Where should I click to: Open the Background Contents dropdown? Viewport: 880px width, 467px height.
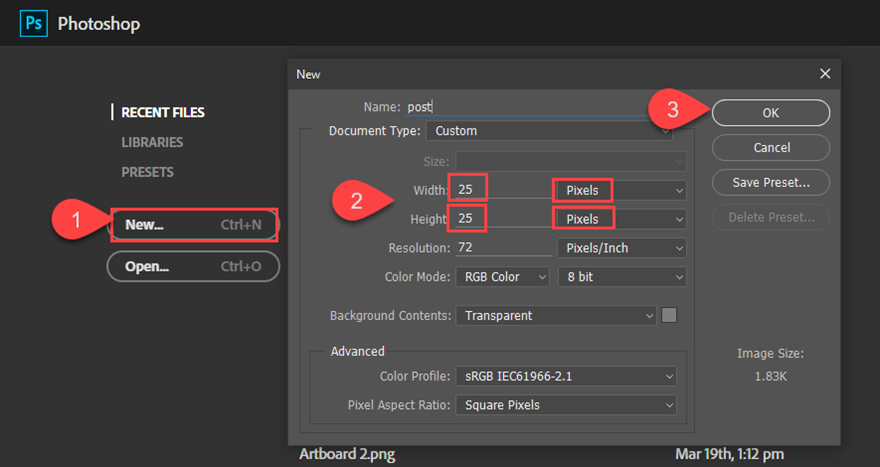click(x=556, y=315)
